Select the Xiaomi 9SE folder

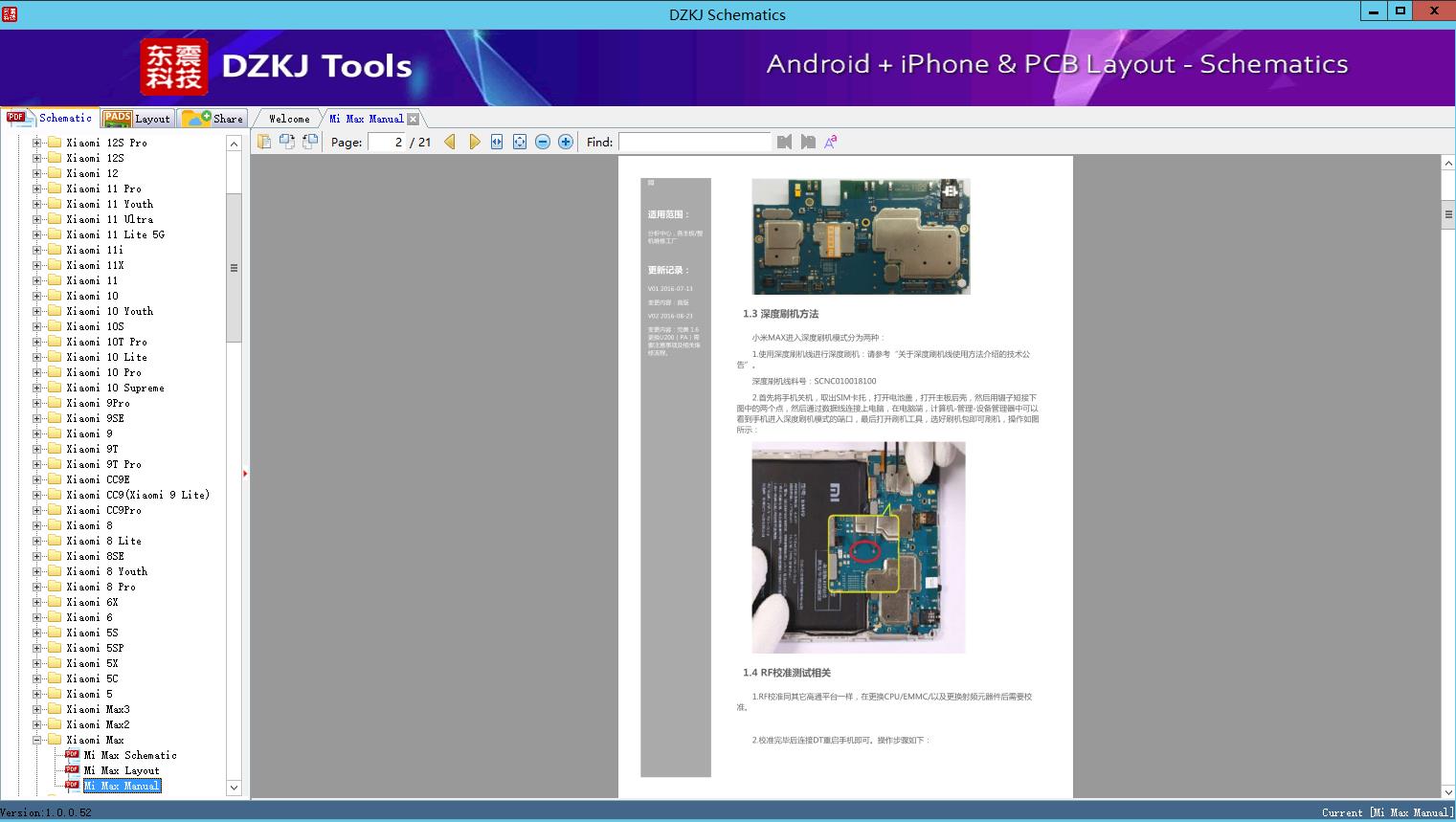point(95,418)
